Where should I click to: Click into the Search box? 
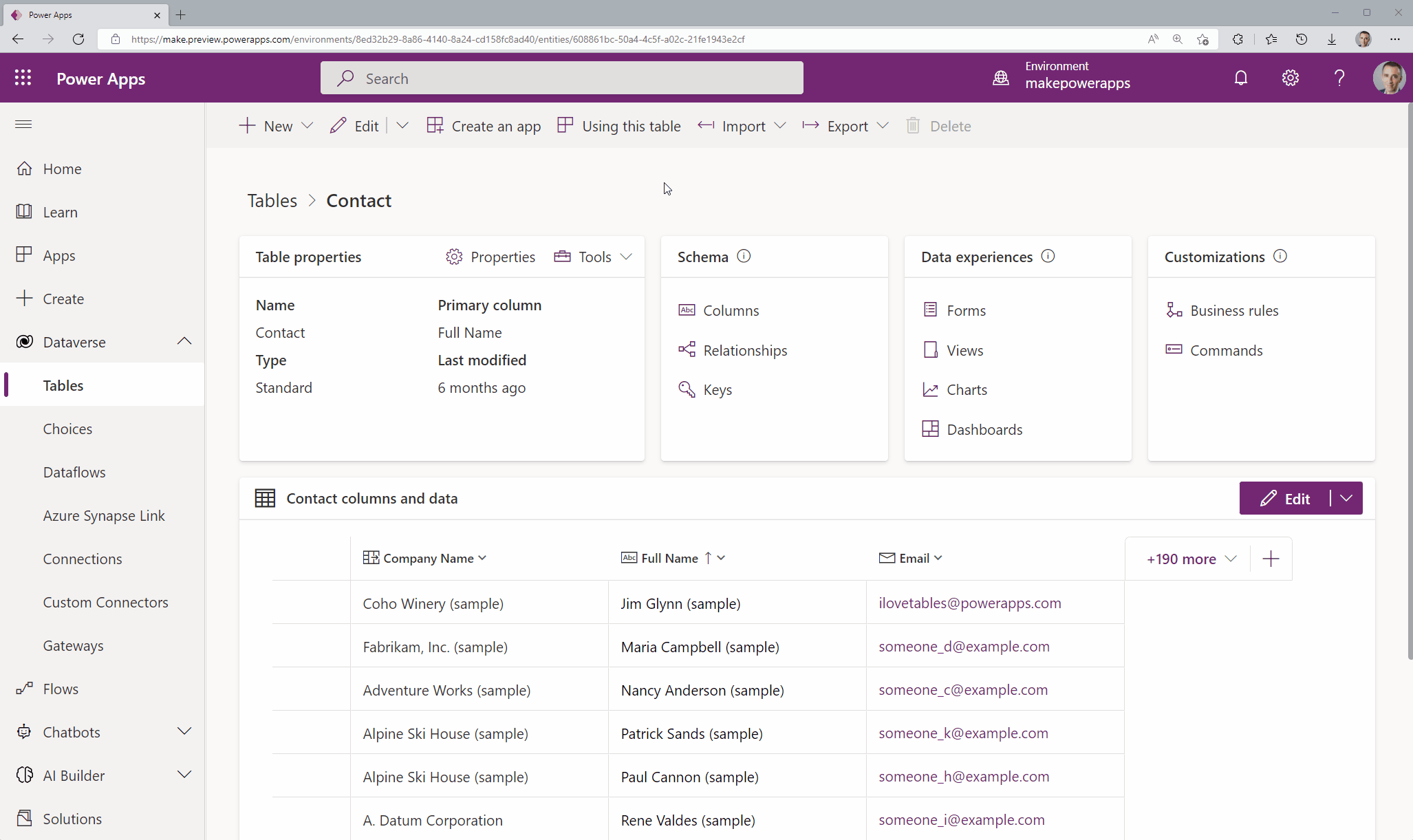click(x=561, y=78)
